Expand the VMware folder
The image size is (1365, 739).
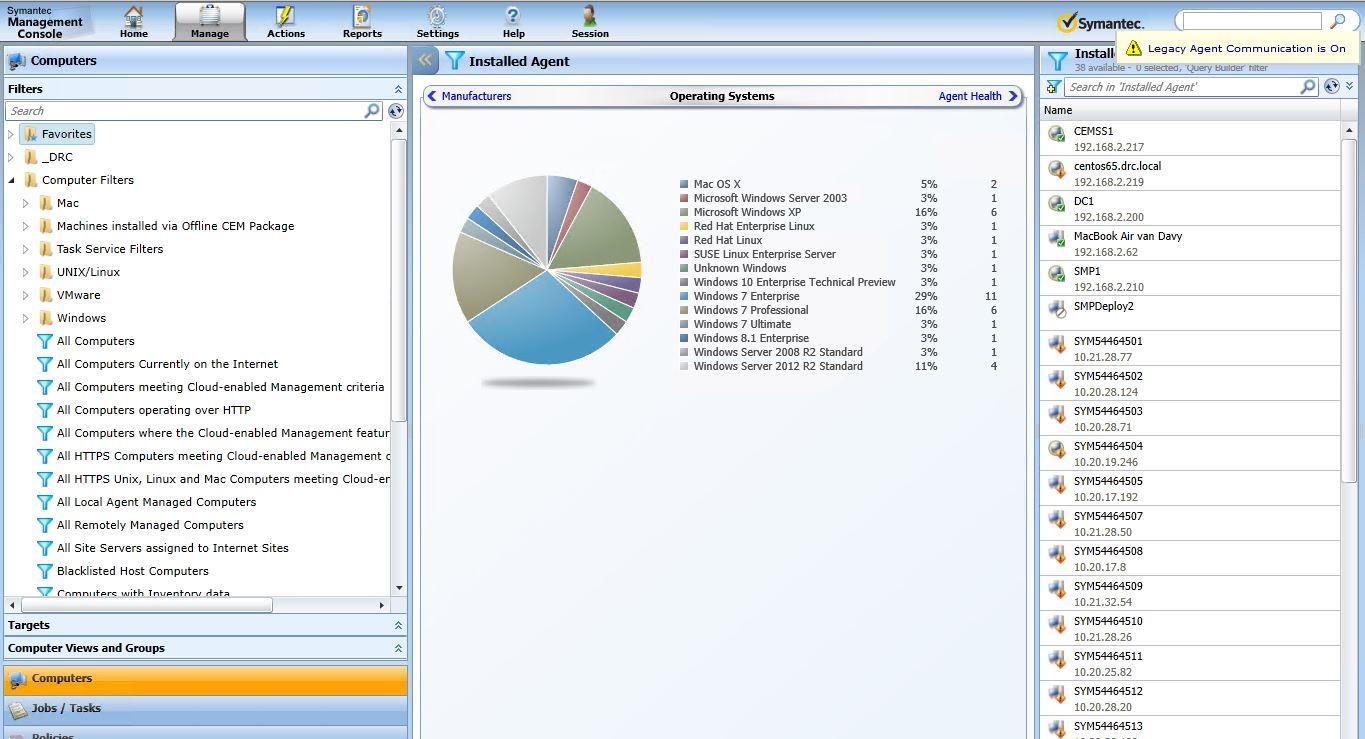pos(26,295)
